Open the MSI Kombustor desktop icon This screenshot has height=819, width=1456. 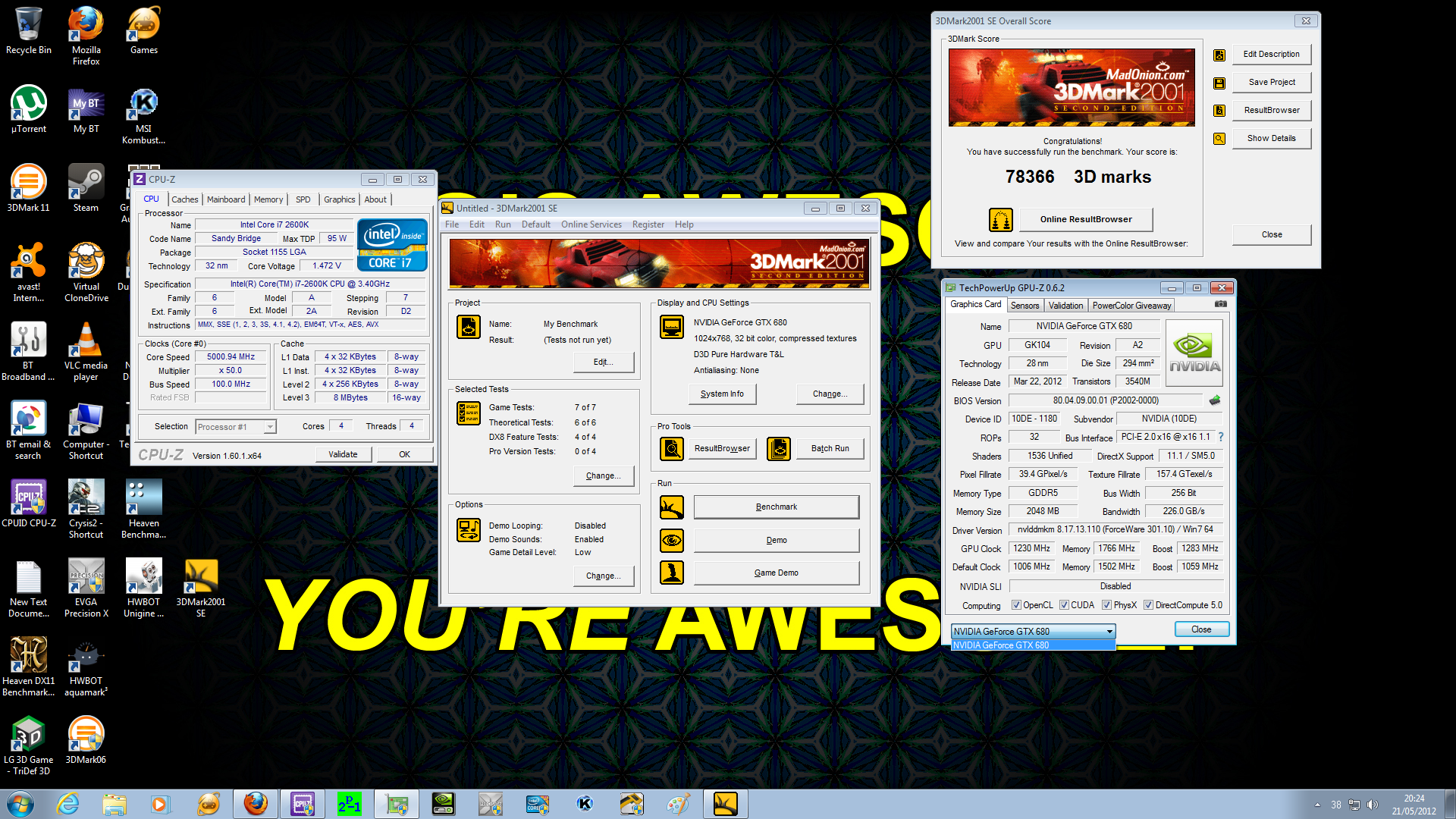143,115
